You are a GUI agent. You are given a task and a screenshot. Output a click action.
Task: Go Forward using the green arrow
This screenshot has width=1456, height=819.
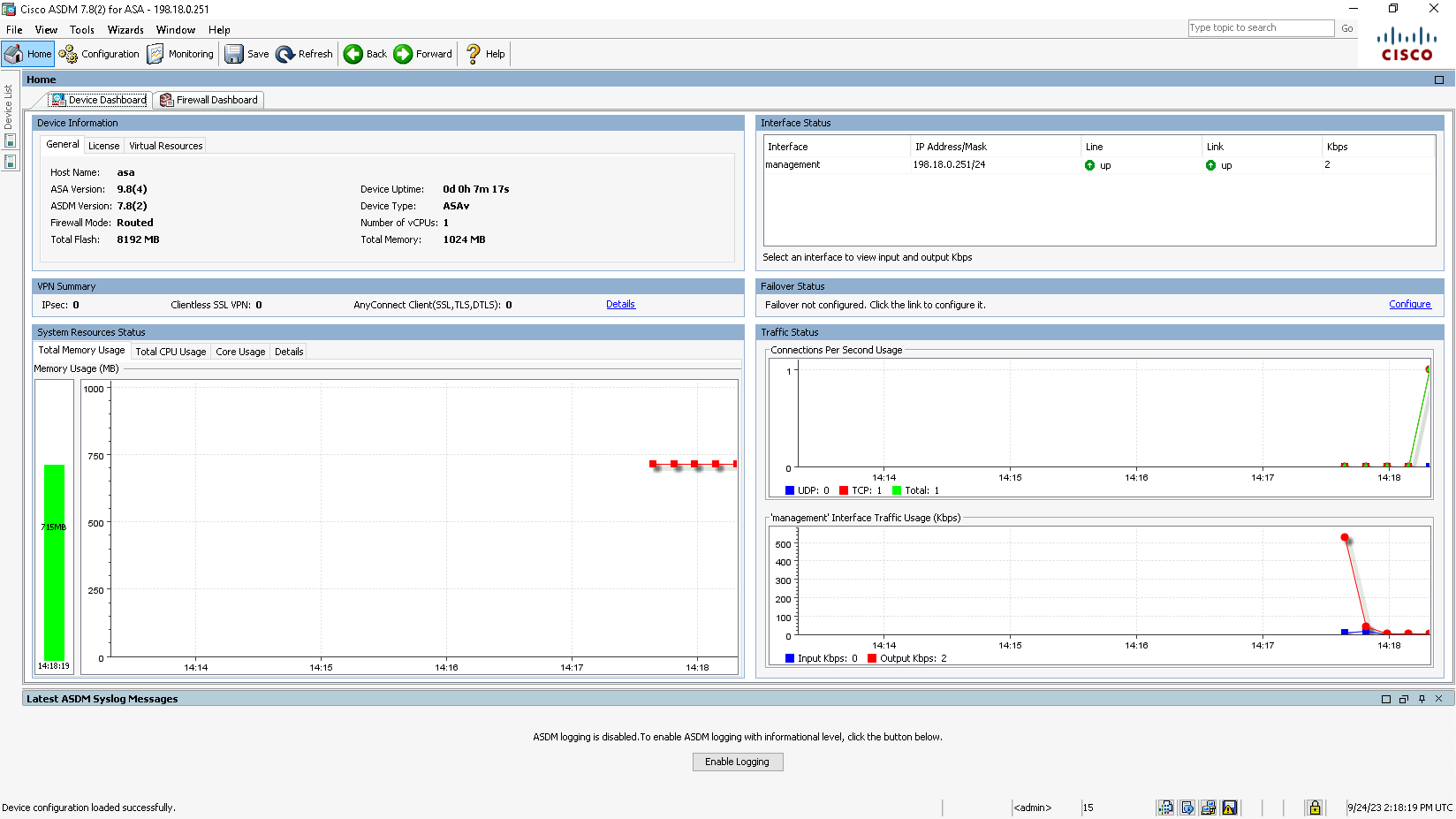(403, 54)
